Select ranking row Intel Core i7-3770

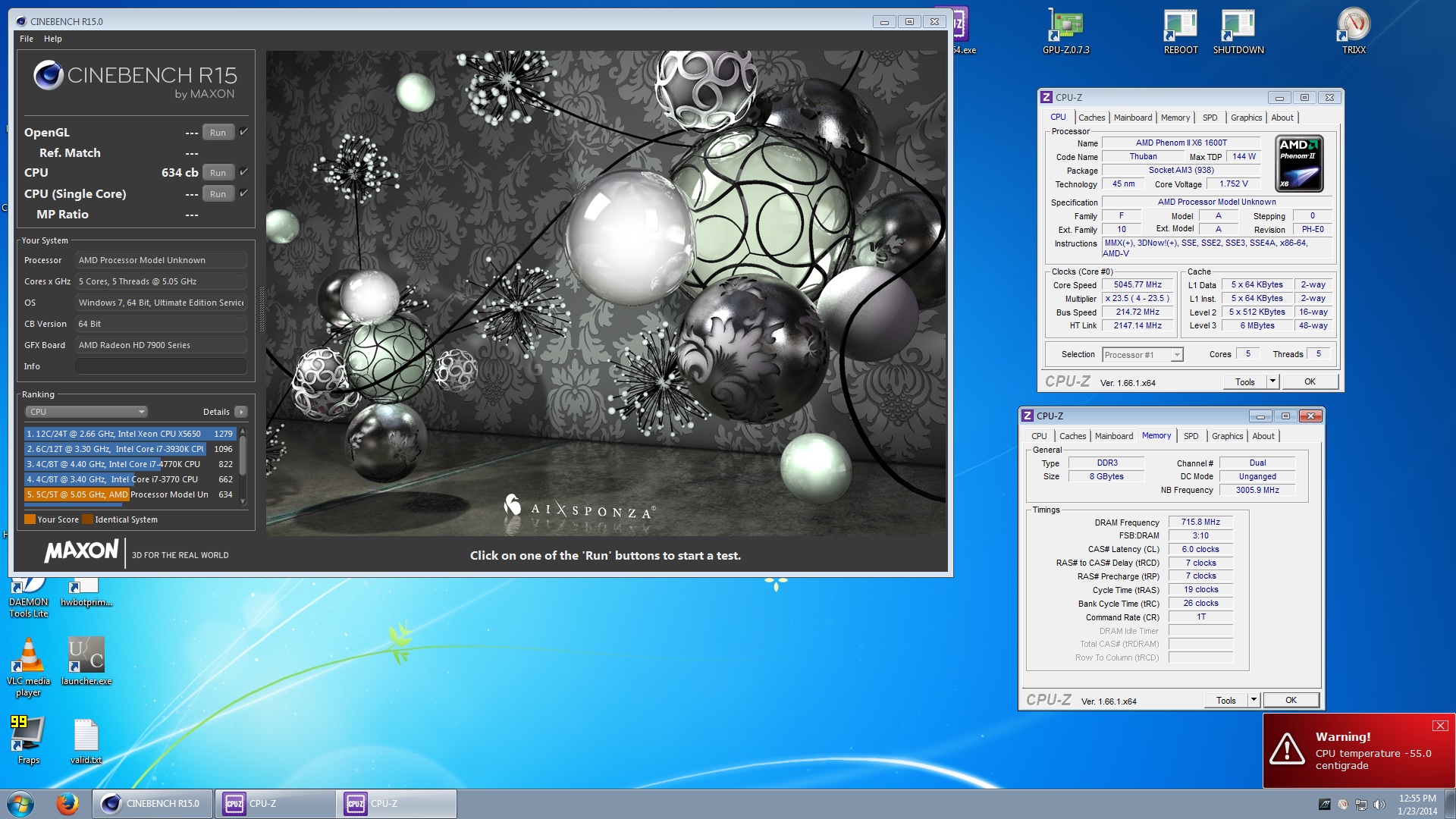(x=130, y=479)
